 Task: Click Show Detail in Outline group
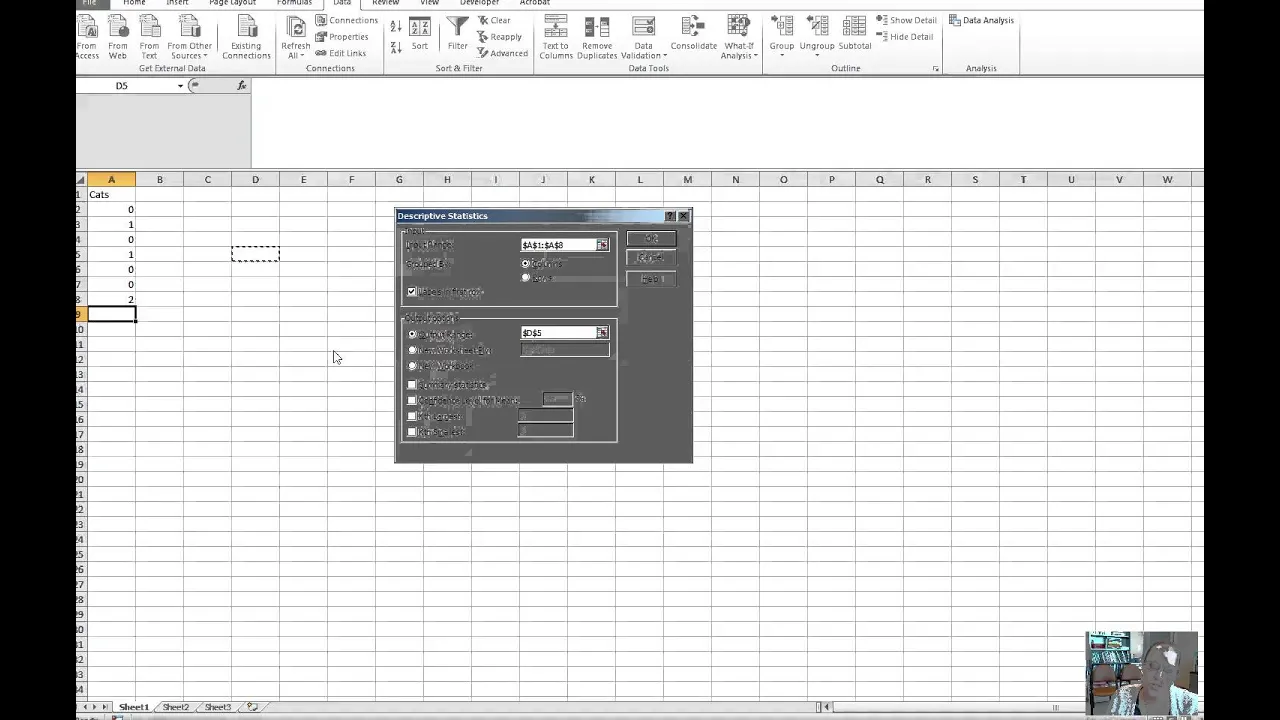click(907, 20)
